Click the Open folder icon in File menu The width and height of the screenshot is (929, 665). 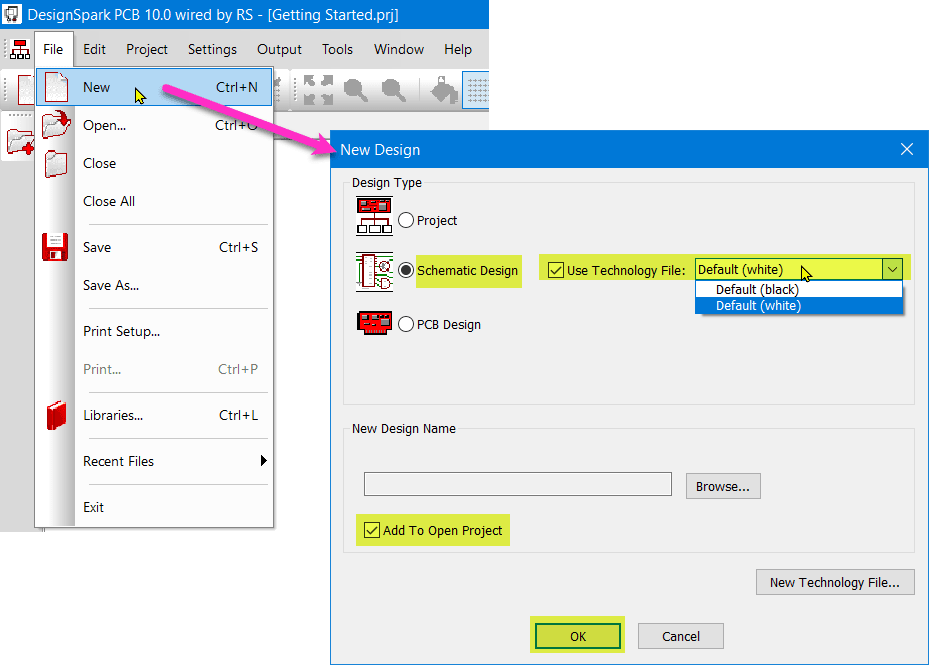[x=56, y=125]
